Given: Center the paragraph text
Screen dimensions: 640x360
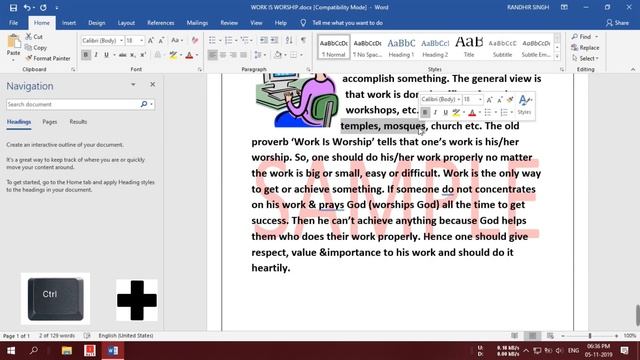Looking at the screenshot, I should coord(223,55).
